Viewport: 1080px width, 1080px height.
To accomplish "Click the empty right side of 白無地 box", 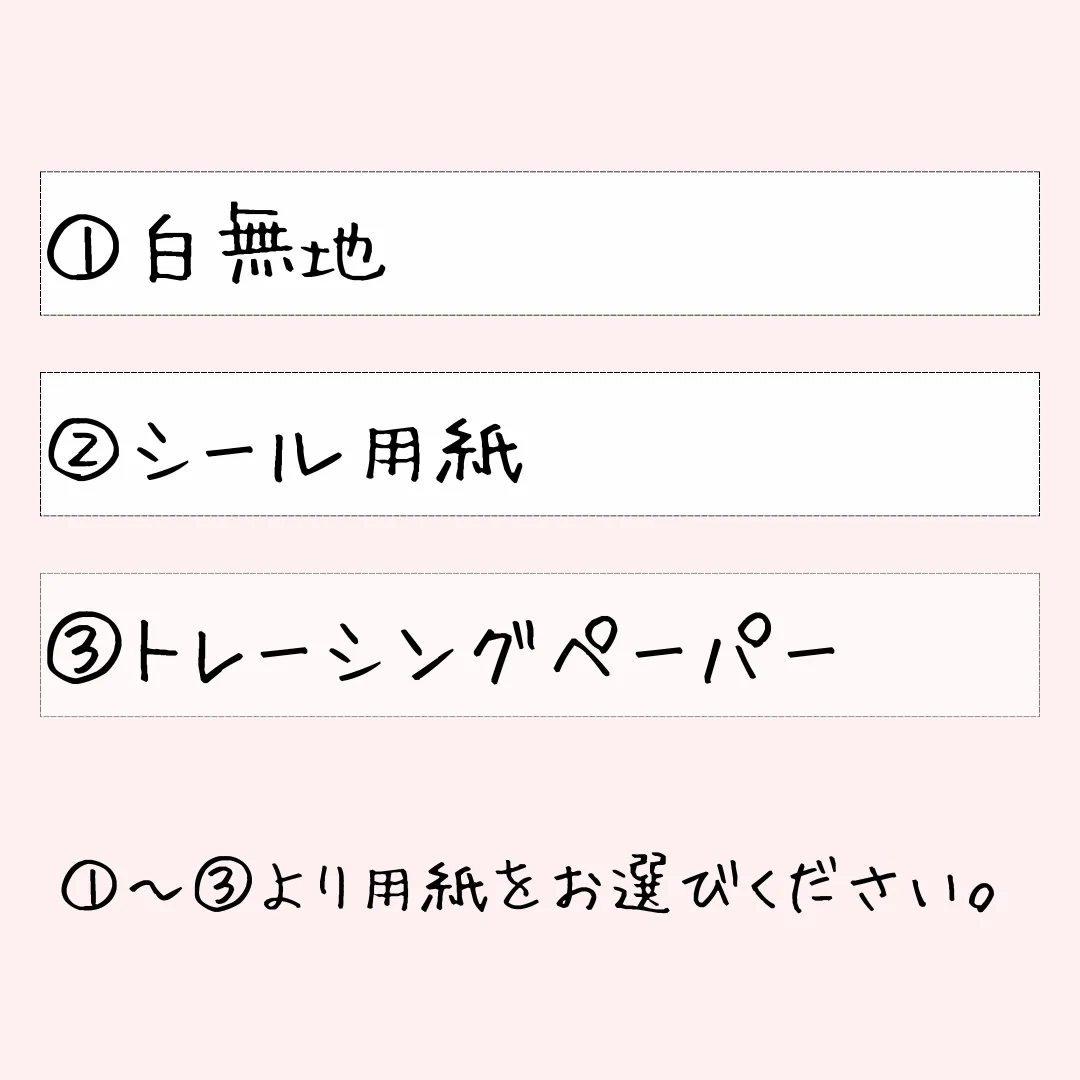I will point(710,245).
